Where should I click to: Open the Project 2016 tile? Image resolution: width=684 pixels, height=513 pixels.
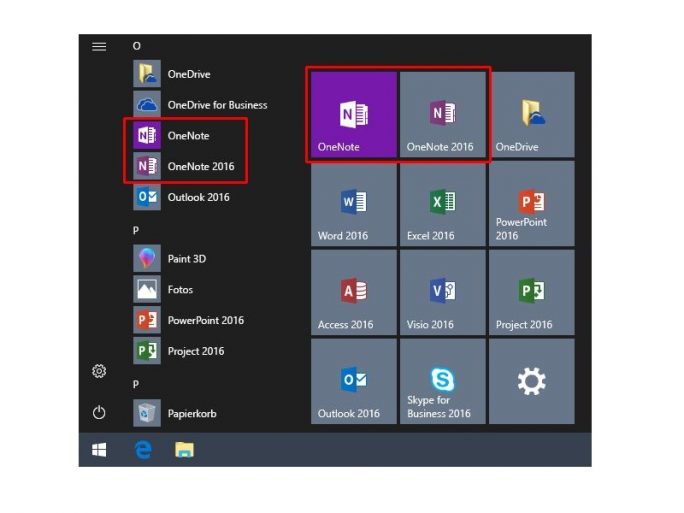coord(532,292)
